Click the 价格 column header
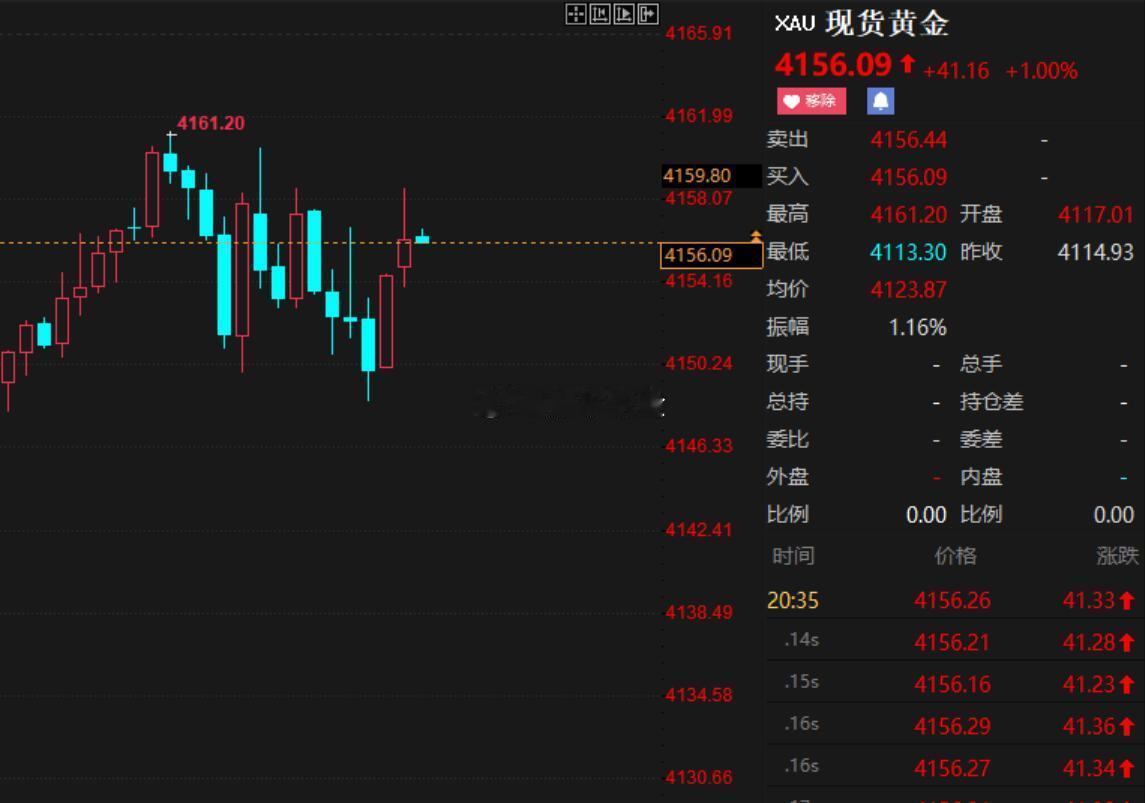The width and height of the screenshot is (1145, 803). tap(955, 556)
